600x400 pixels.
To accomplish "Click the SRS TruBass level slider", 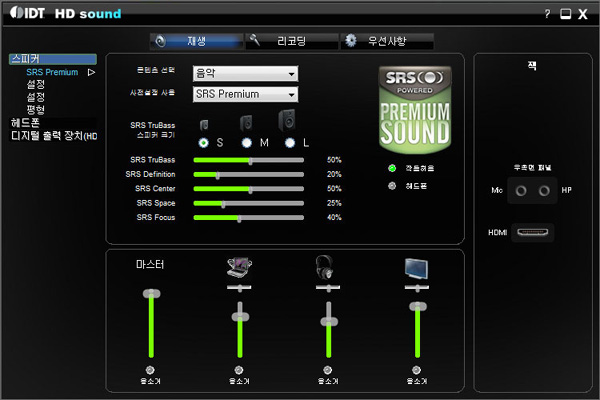I will tap(249, 160).
